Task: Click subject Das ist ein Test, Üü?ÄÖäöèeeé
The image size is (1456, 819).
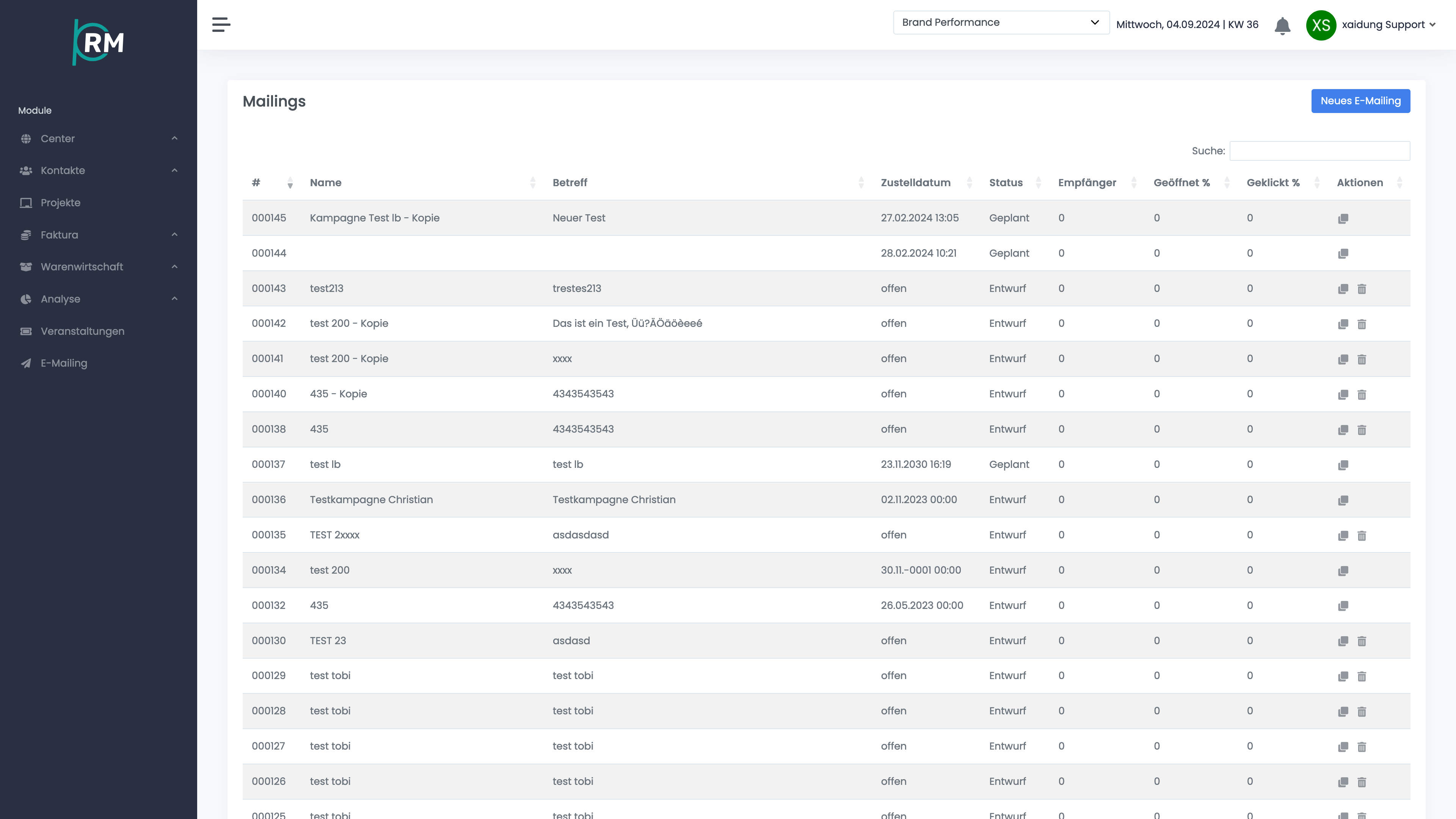Action: 627,323
